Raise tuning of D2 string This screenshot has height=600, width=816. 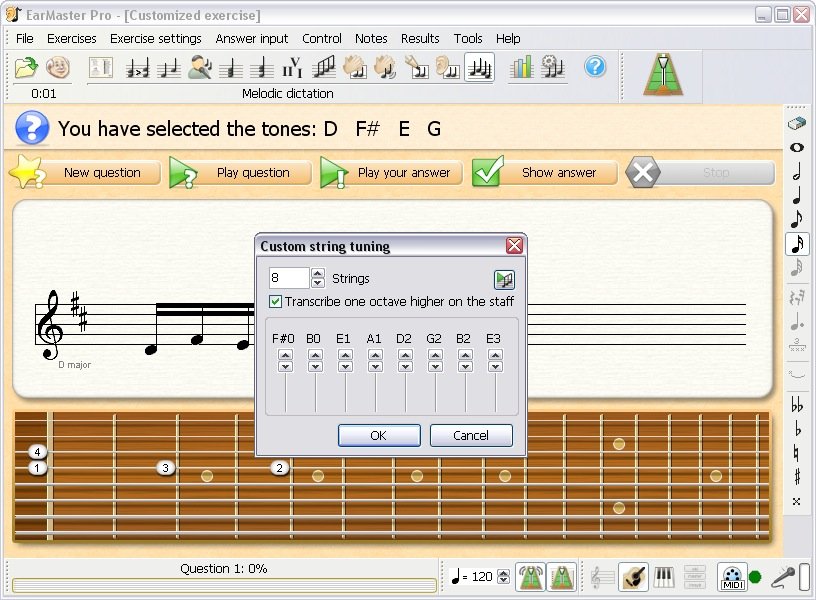click(x=405, y=354)
